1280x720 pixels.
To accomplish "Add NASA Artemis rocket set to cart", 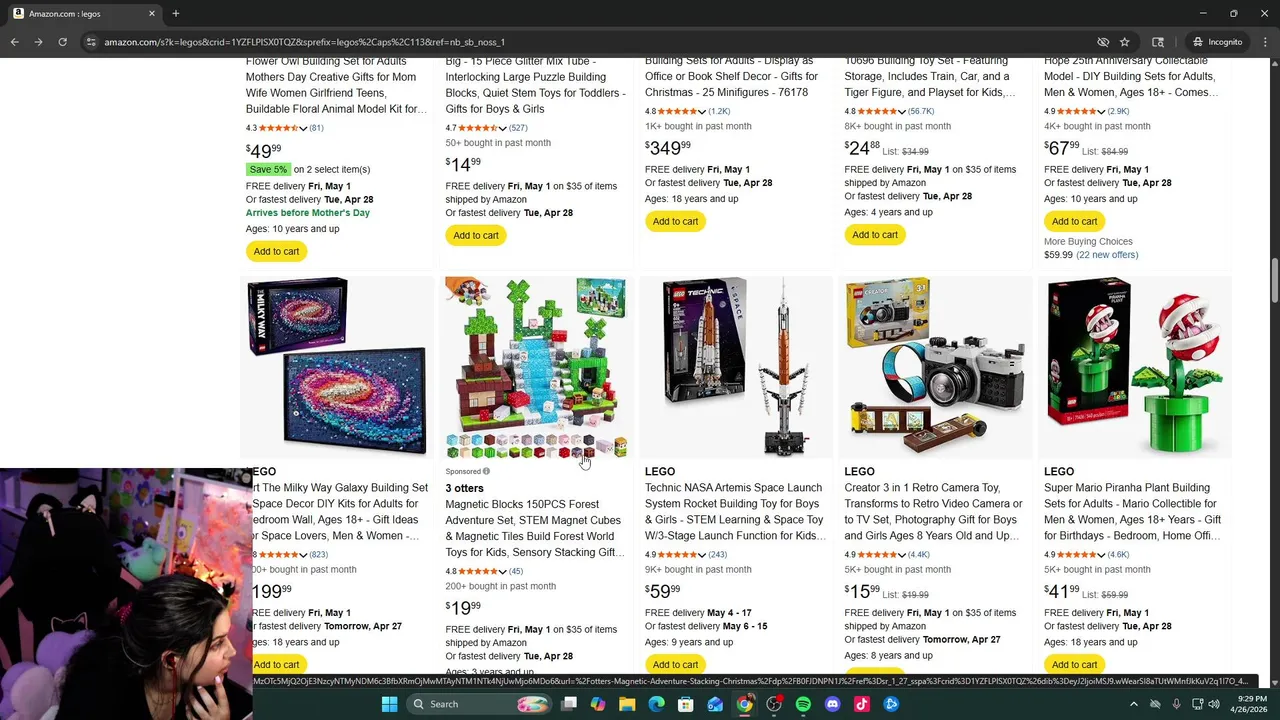I will pos(675,664).
